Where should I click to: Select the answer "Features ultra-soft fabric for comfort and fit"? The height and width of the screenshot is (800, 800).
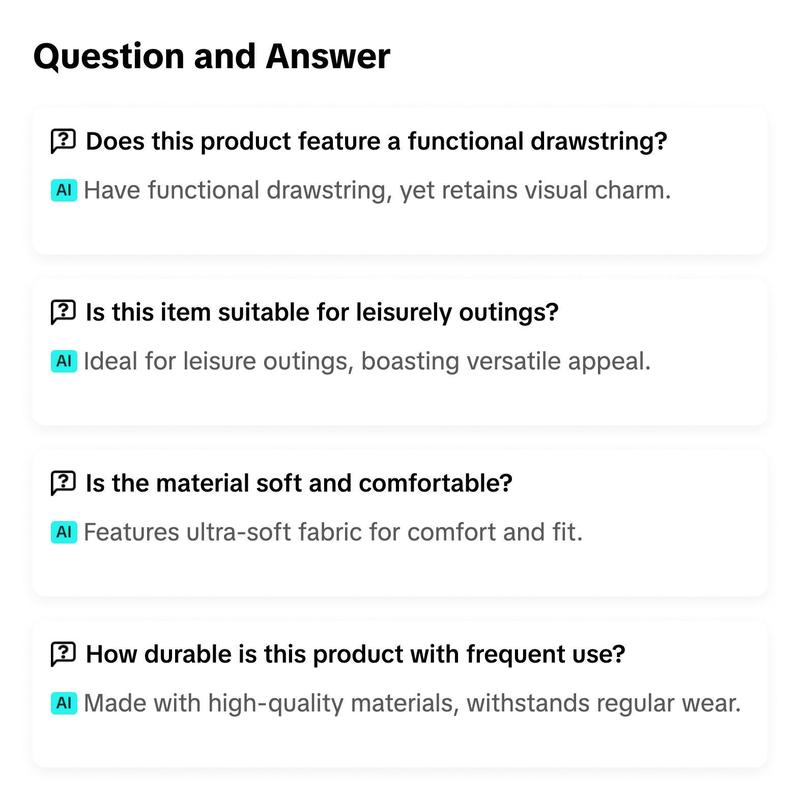333,532
